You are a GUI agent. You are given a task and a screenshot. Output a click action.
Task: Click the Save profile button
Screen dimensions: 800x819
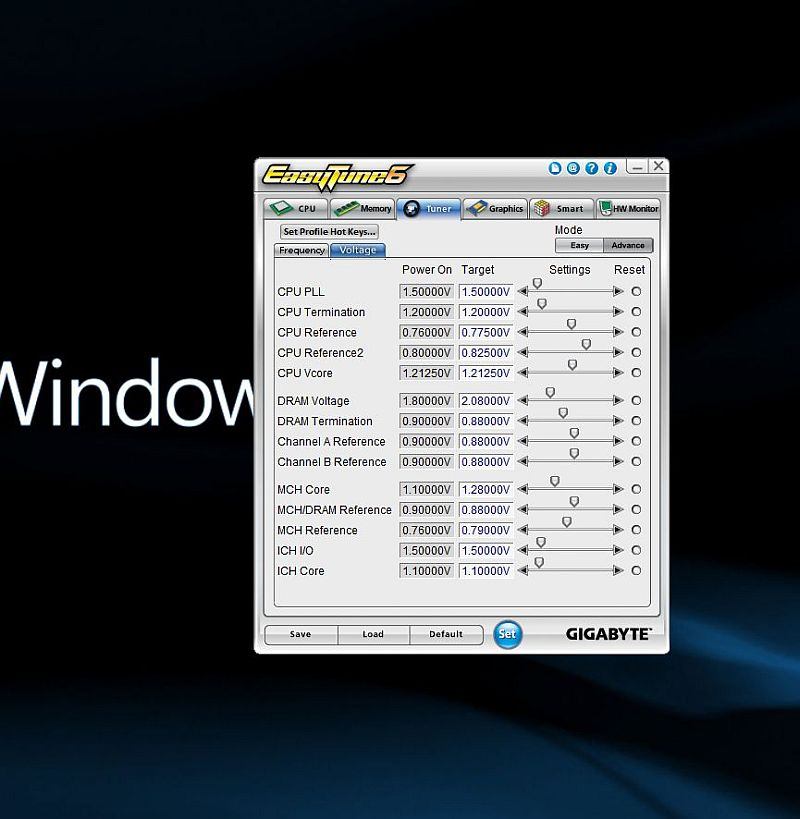point(301,634)
